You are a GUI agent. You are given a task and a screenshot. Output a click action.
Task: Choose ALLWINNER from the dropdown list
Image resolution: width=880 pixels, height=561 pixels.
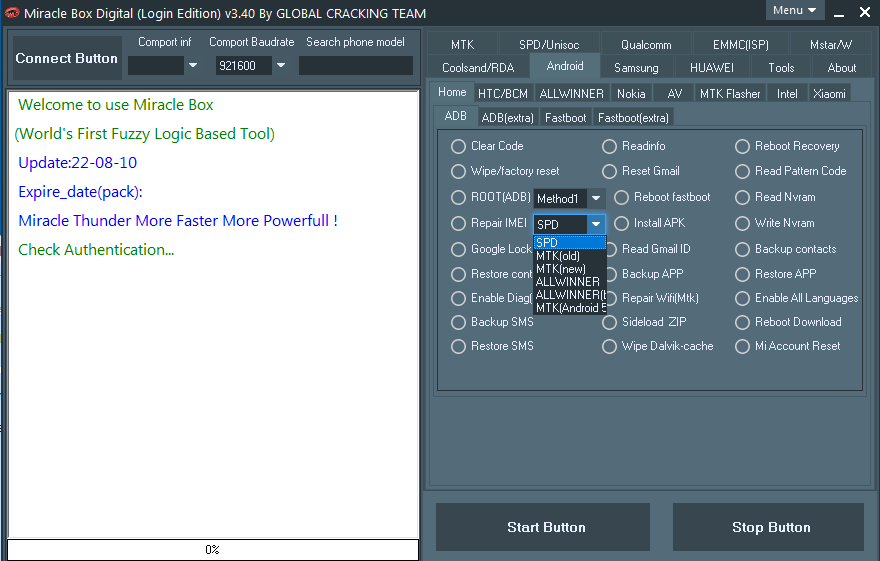pos(570,282)
